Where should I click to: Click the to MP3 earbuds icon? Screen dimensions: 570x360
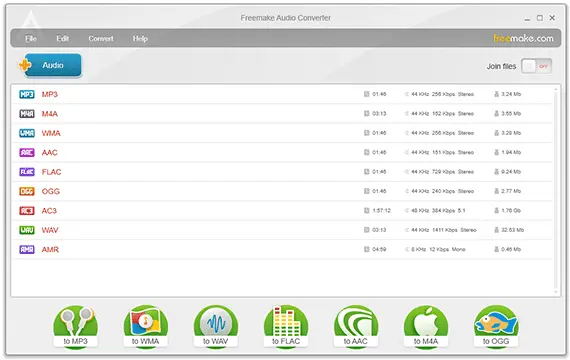coord(76,327)
